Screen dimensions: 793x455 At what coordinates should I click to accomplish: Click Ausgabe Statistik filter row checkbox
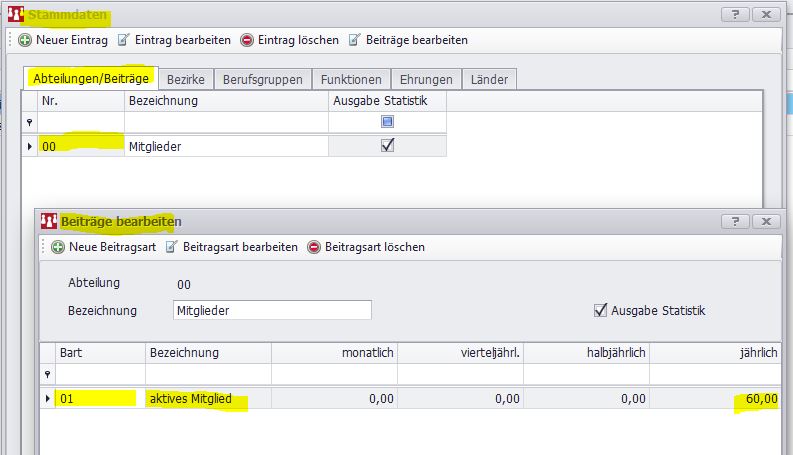388,122
